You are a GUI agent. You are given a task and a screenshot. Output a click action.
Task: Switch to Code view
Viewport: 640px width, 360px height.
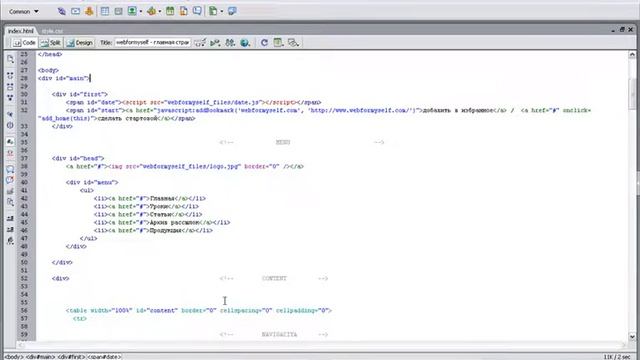[x=24, y=42]
